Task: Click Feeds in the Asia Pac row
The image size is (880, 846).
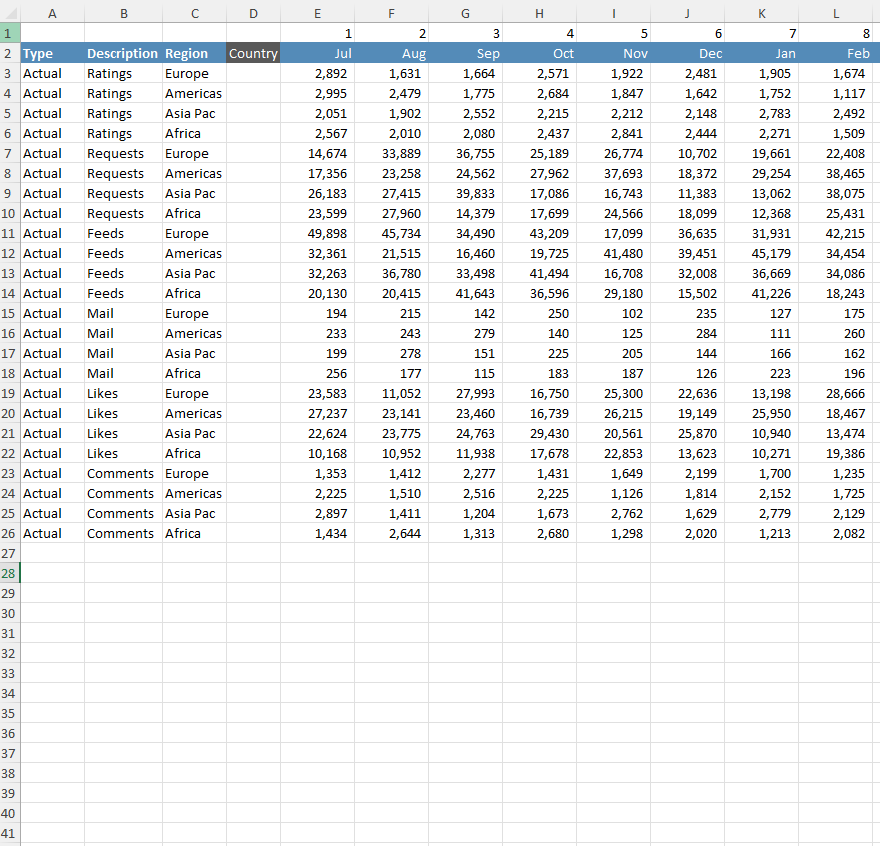Action: 123,273
